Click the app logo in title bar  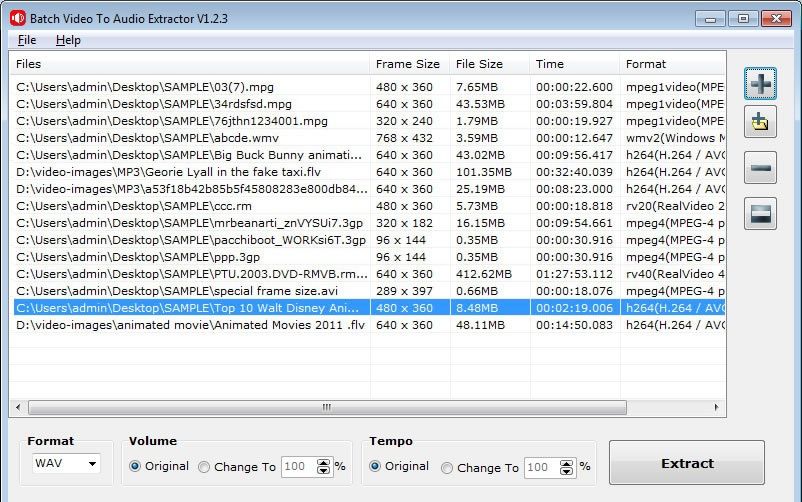(17, 18)
